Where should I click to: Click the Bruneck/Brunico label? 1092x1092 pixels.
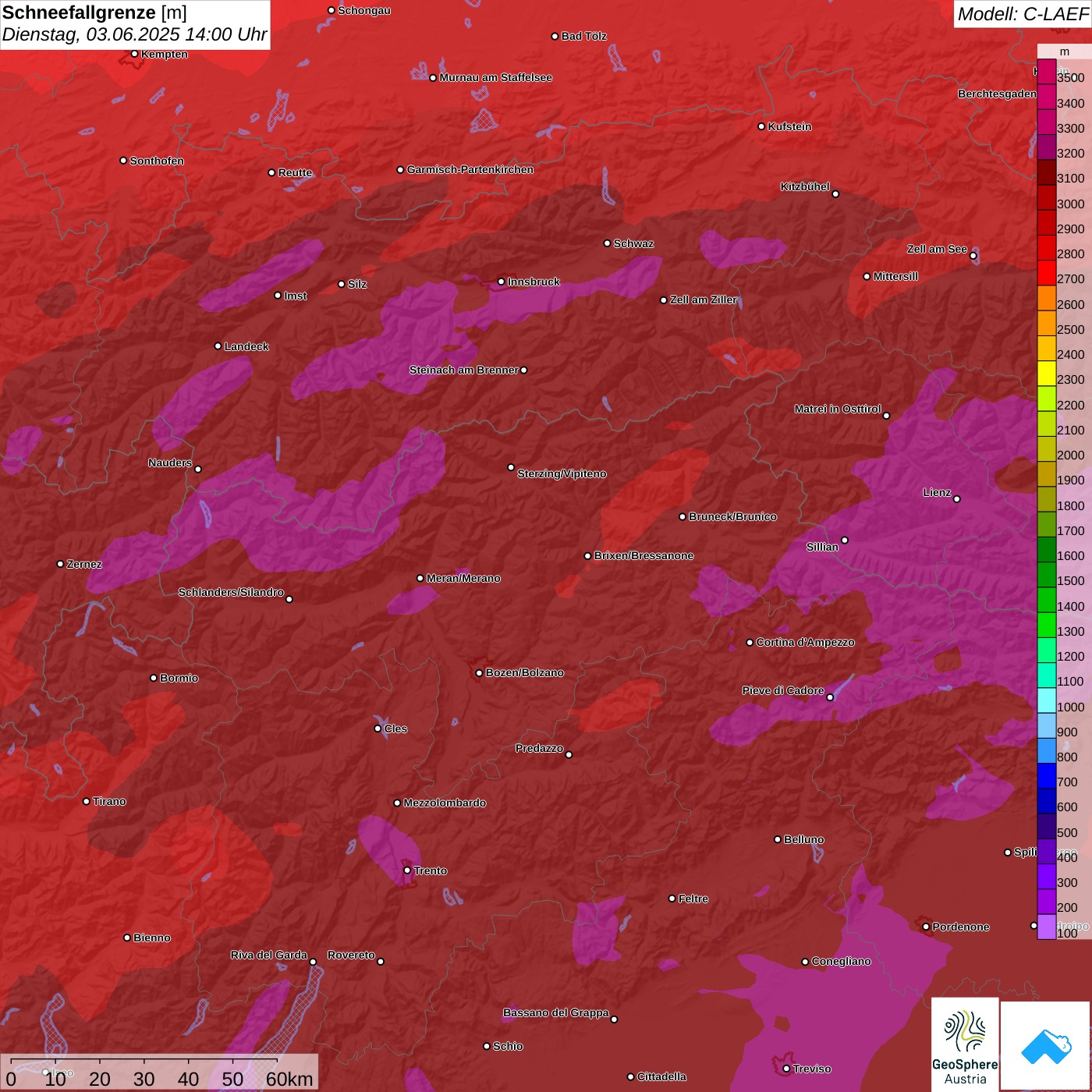[x=733, y=516]
